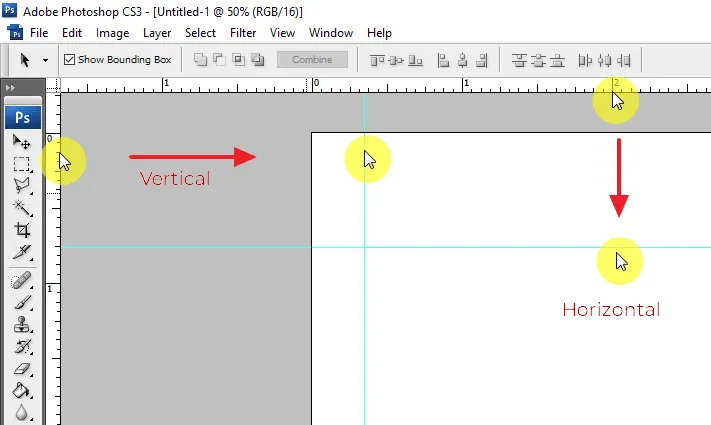Click the Distribute bottom edges icon
The width and height of the screenshot is (711, 425).
(x=557, y=60)
